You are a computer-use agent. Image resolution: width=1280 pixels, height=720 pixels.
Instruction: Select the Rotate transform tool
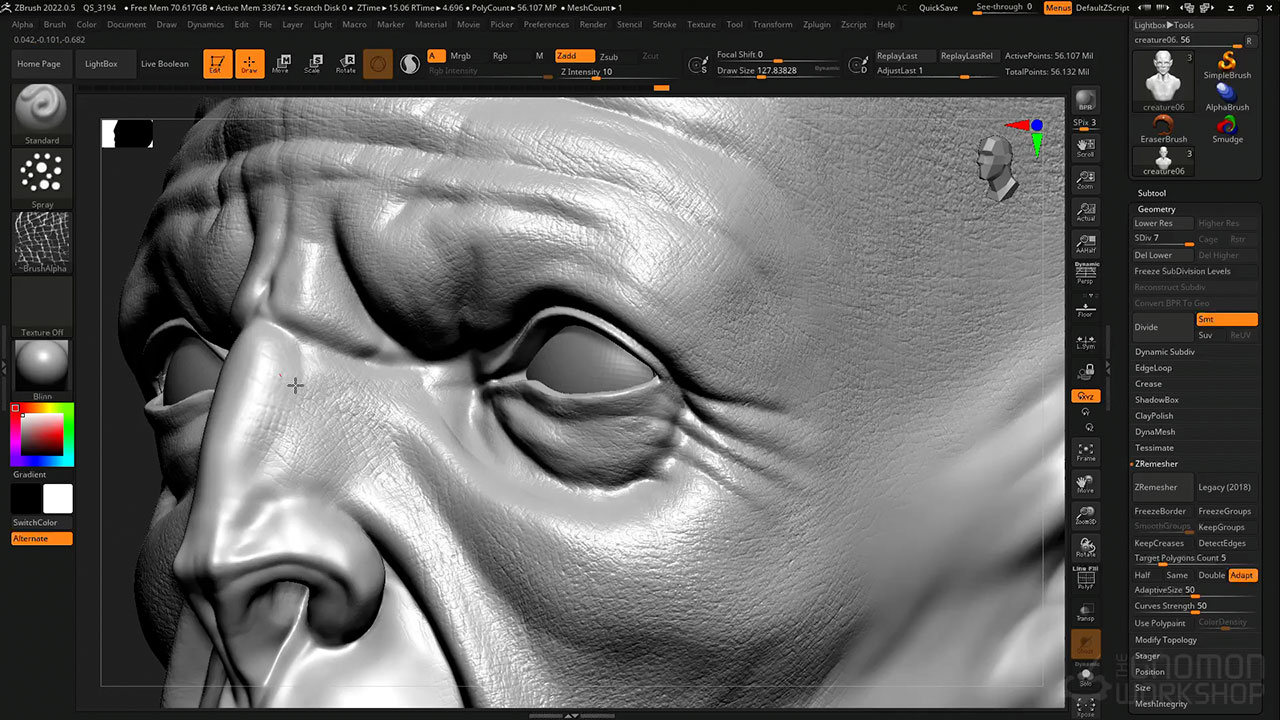[x=345, y=64]
